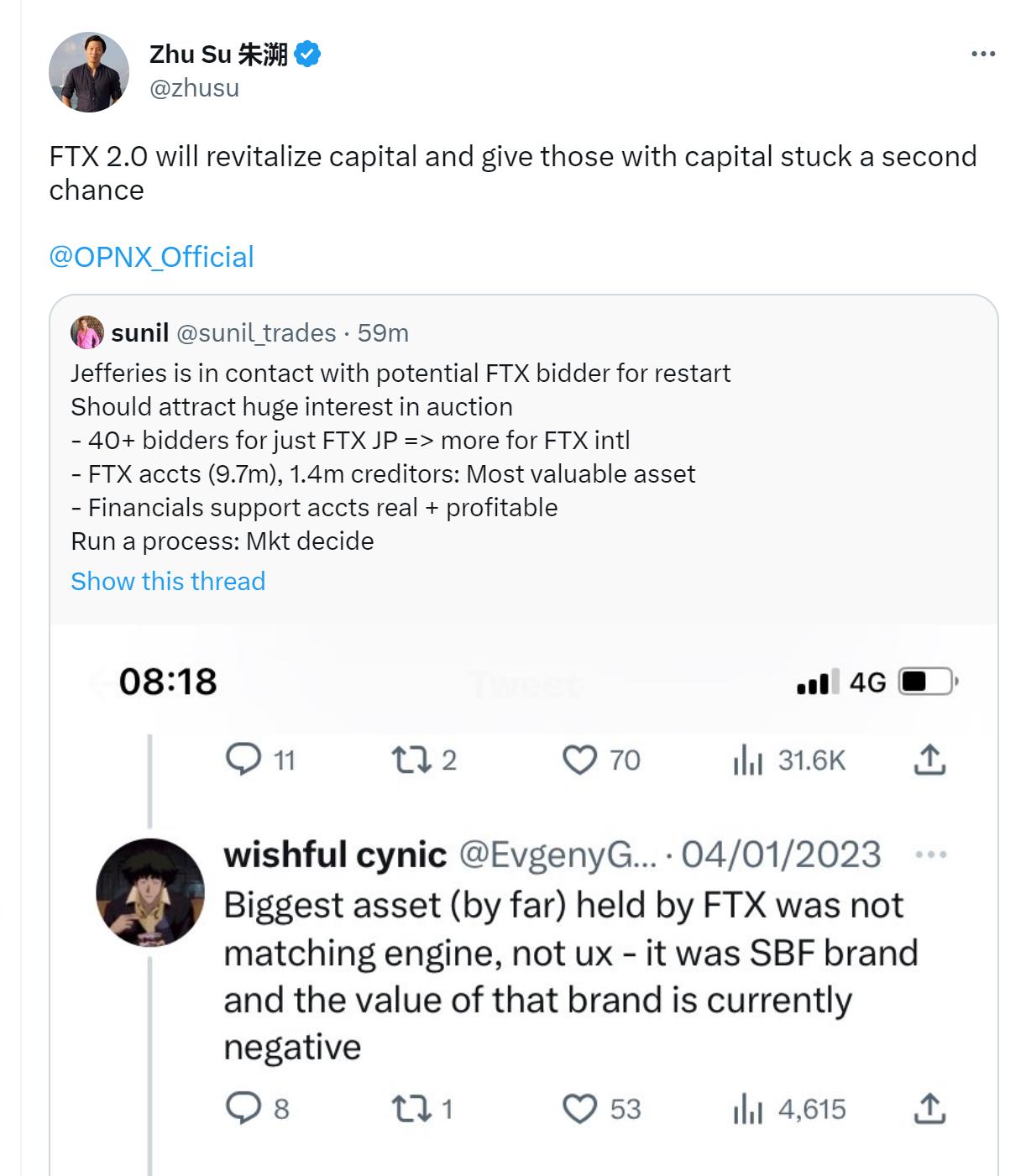Click the share icon beside 31.6K views
This screenshot has width=1026, height=1176.
pyautogui.click(x=929, y=760)
